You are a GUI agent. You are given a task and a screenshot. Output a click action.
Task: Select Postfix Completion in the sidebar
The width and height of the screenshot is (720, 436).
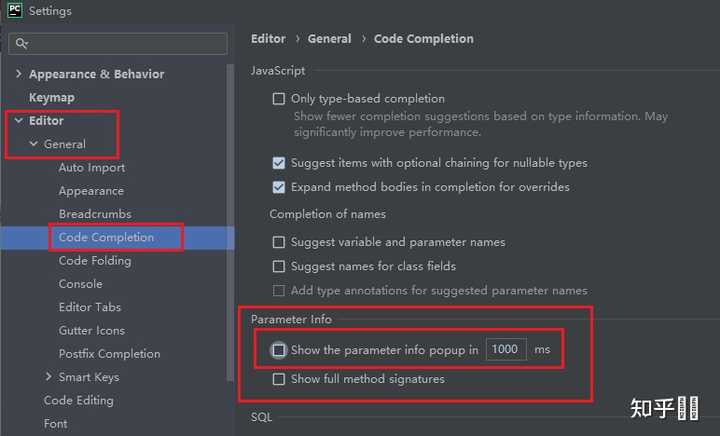(109, 354)
